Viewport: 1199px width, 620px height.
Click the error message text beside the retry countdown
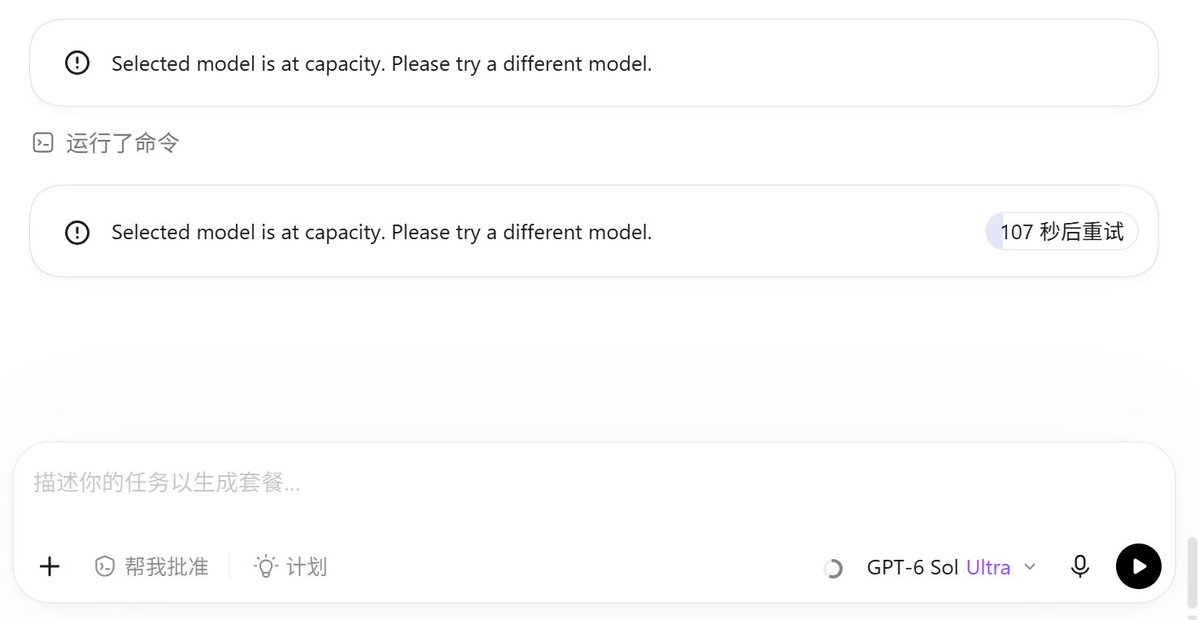click(x=382, y=232)
